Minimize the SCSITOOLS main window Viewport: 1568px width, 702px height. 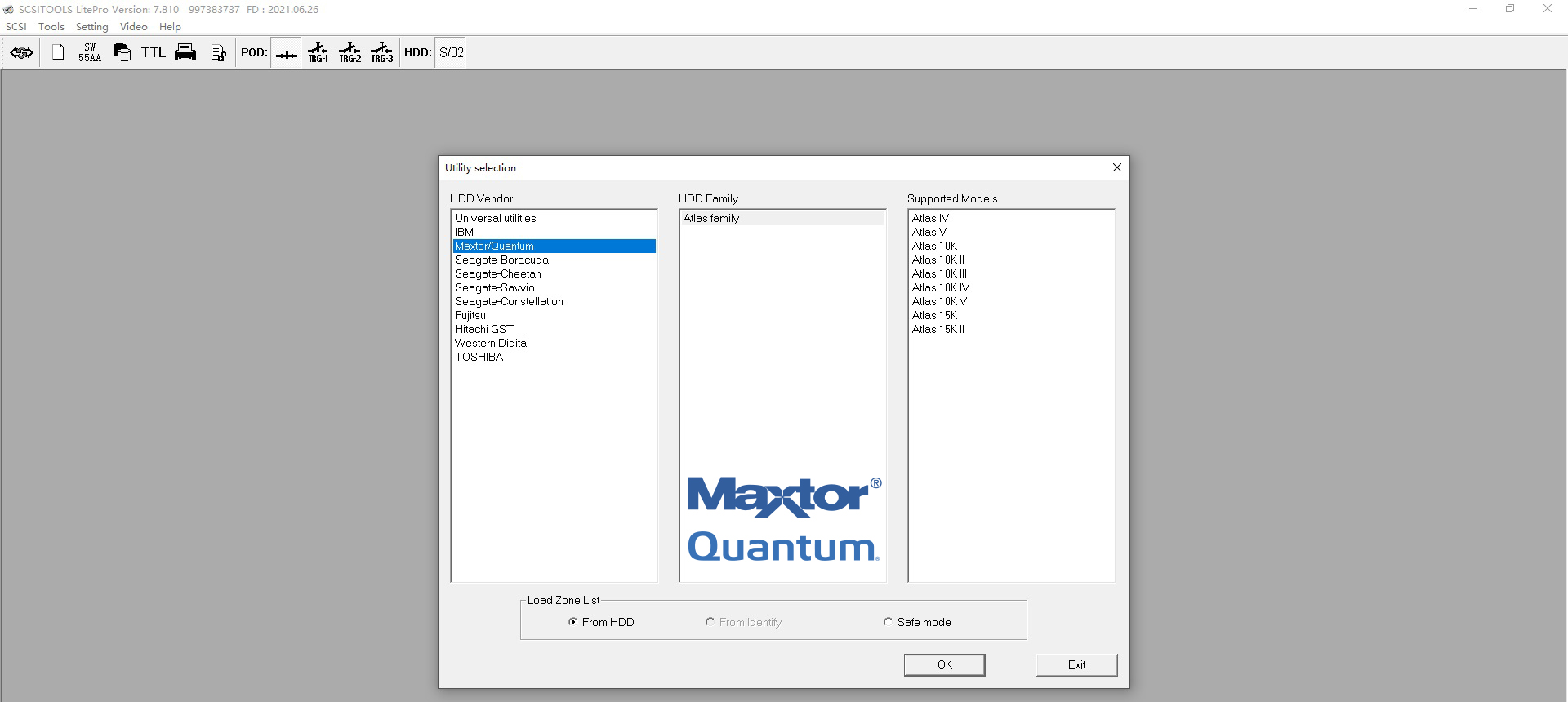pos(1473,9)
